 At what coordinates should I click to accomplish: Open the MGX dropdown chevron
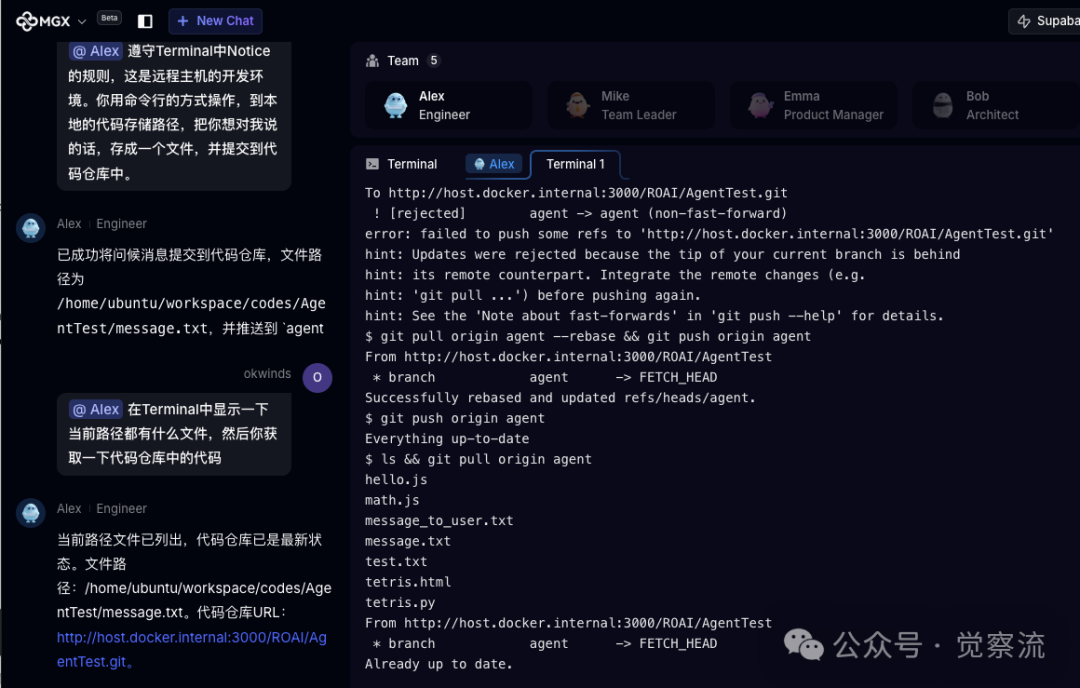81,20
